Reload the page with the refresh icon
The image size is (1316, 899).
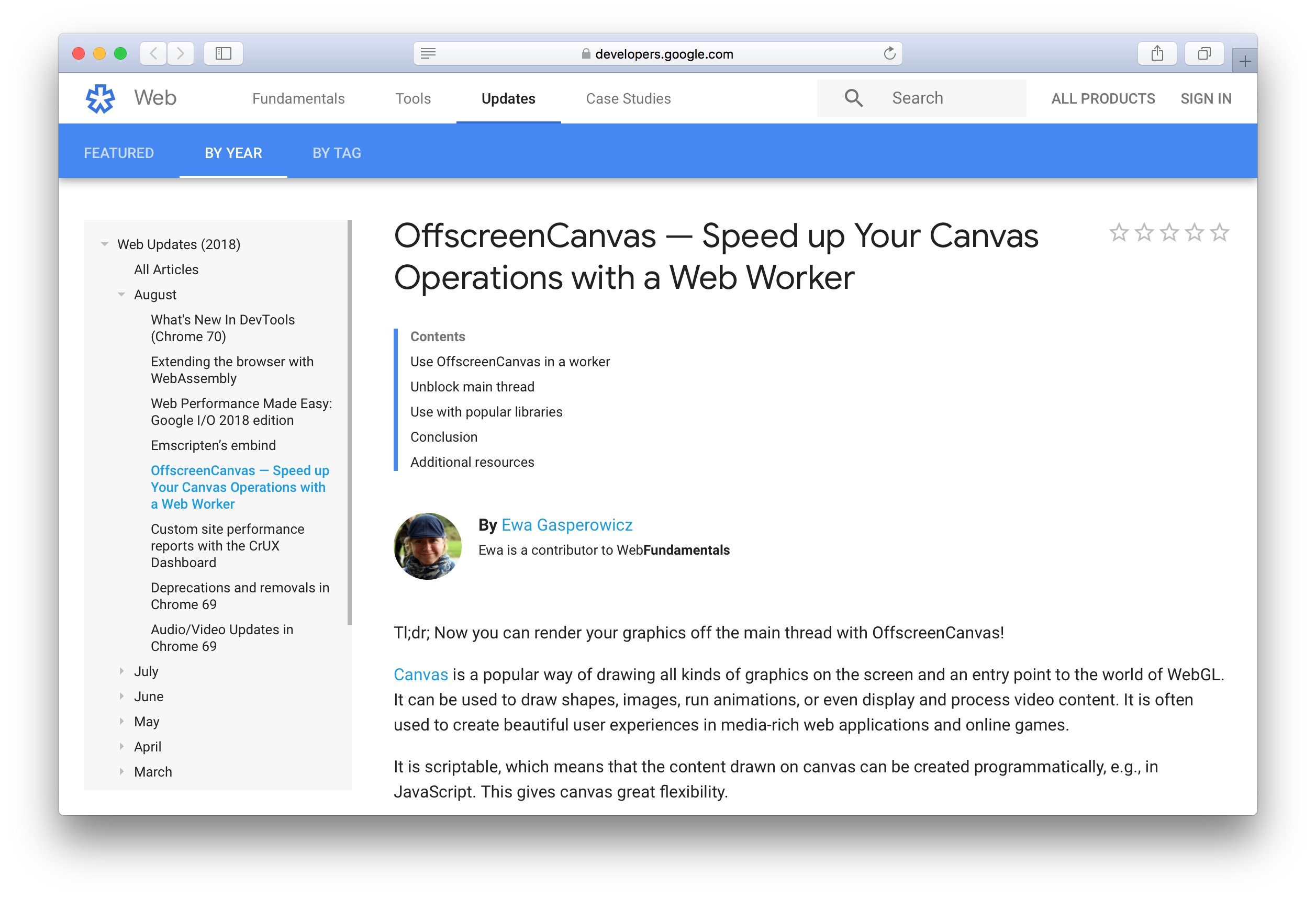pos(889,53)
